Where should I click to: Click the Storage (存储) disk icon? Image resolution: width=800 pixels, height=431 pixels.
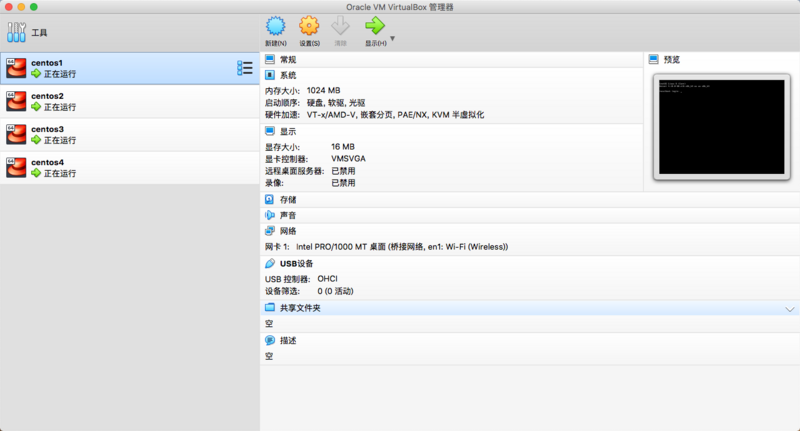click(270, 199)
